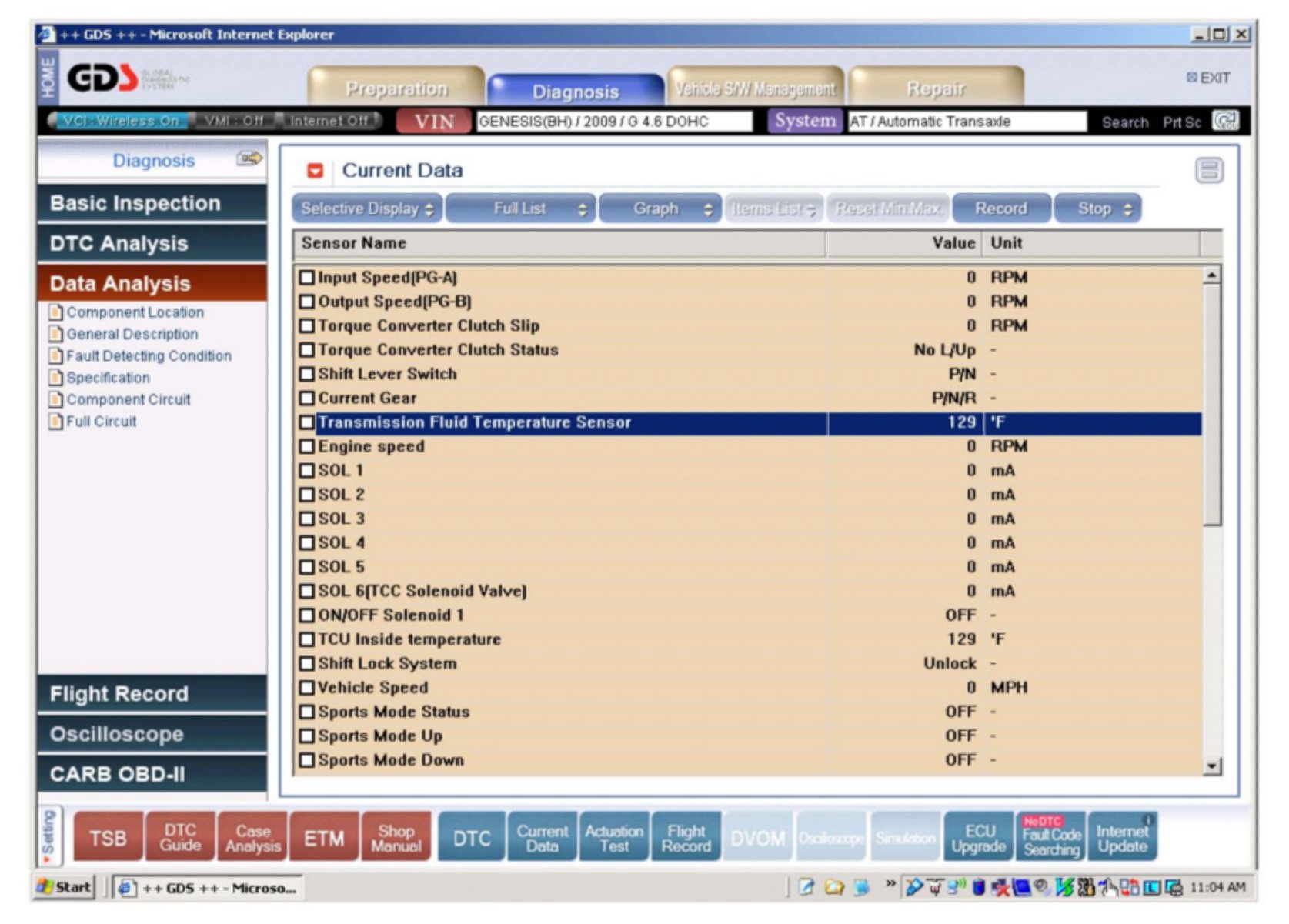Open the Graph dropdown
Screen dimensions: 1289x924
tap(660, 208)
